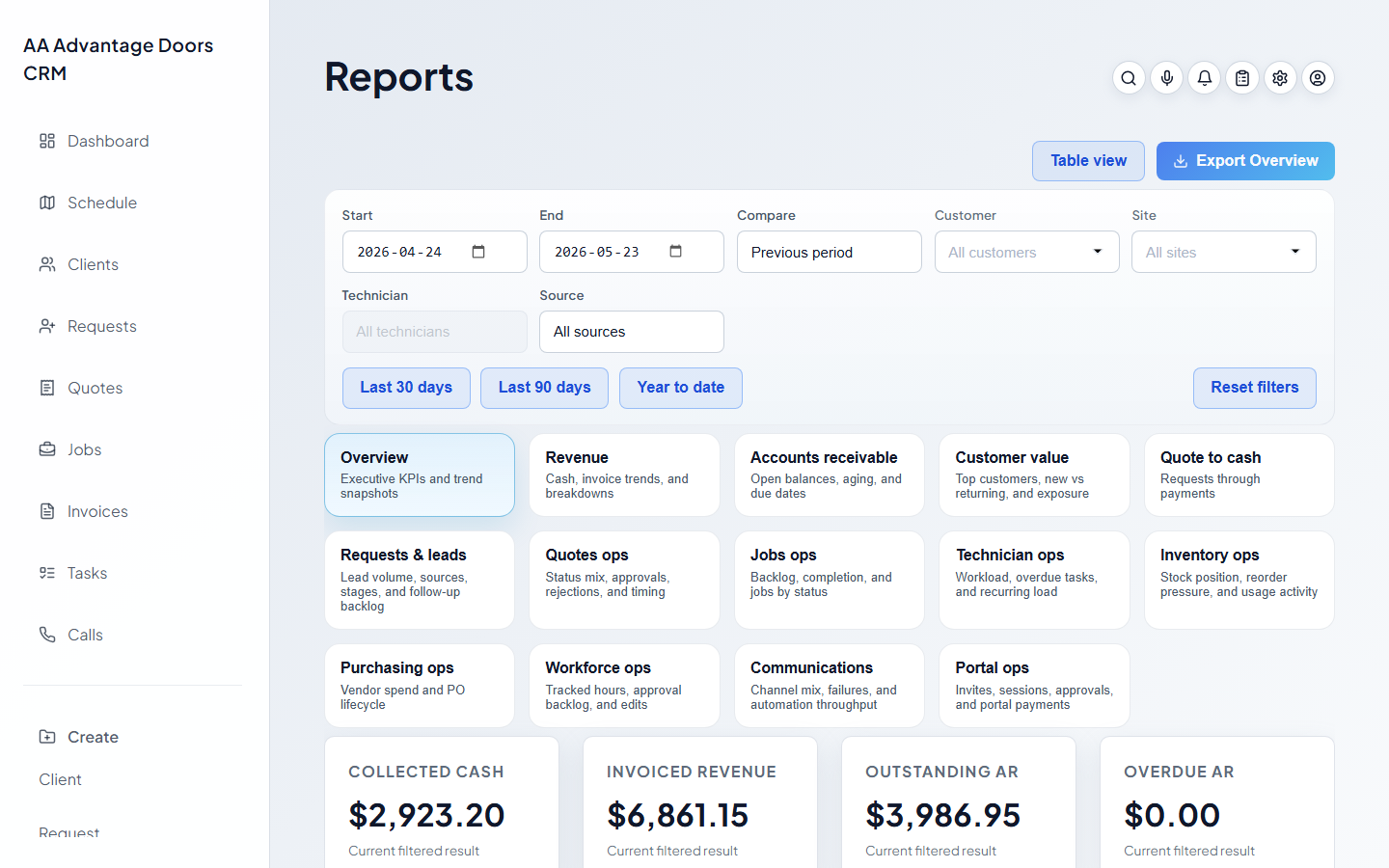Open the Quote to cash report
This screenshot has width=1389, height=868.
point(1239,475)
